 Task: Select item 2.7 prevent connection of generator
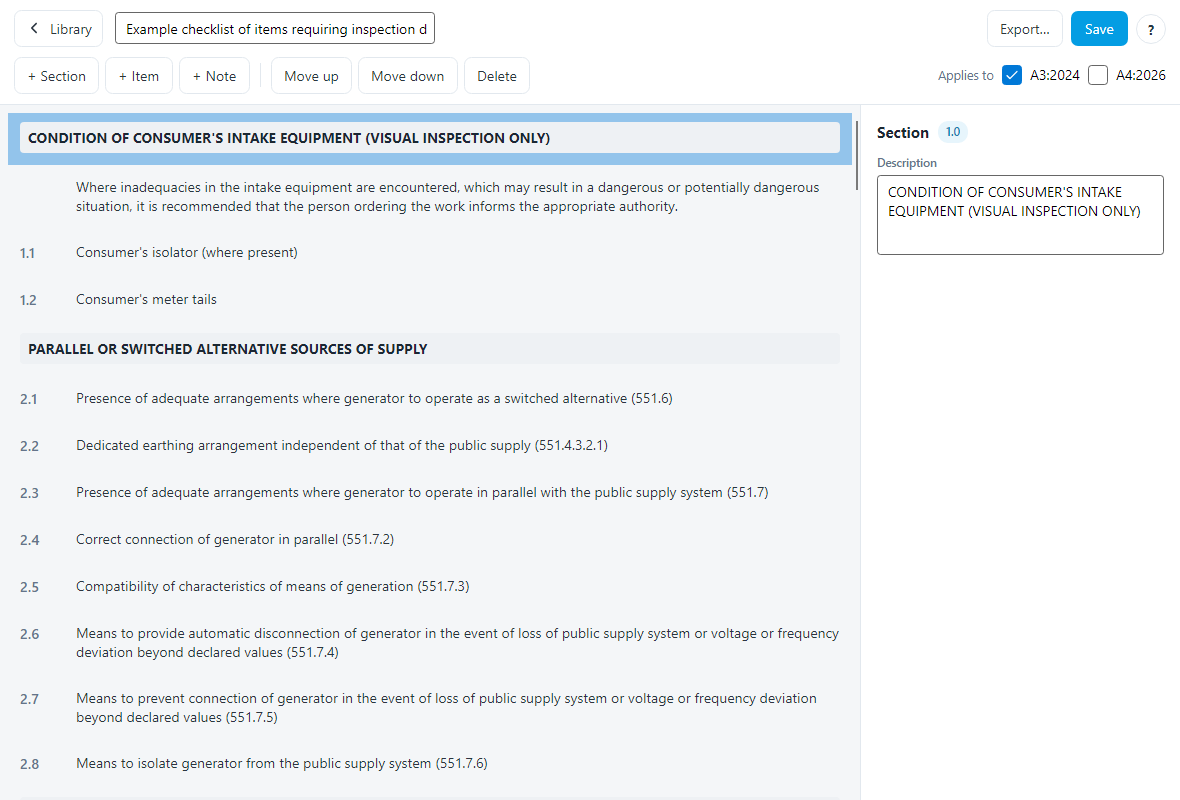[430, 708]
